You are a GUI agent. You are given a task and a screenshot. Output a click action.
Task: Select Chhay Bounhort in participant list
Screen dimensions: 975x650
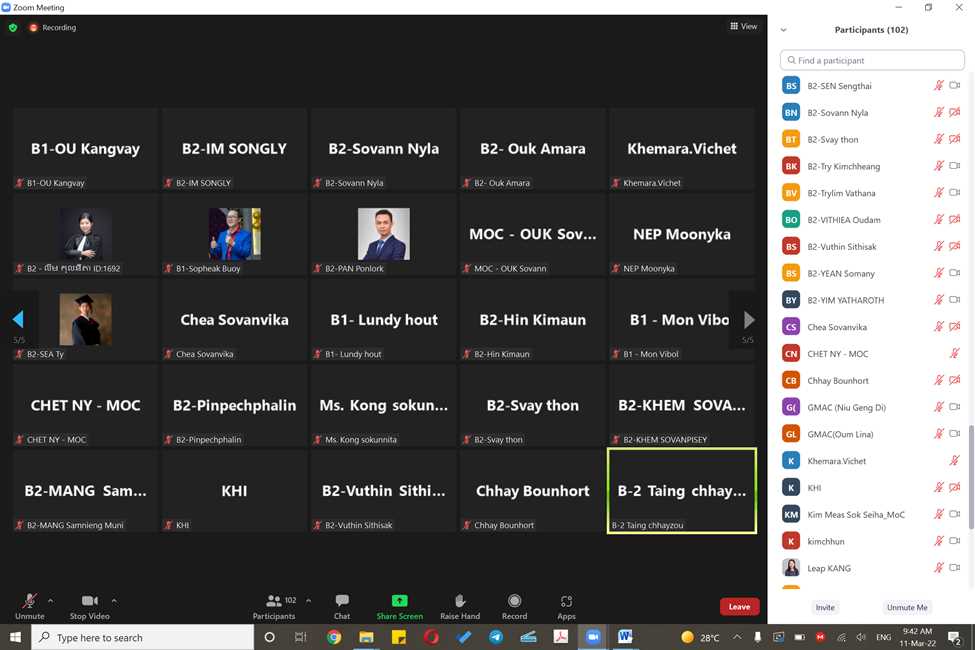tap(871, 380)
